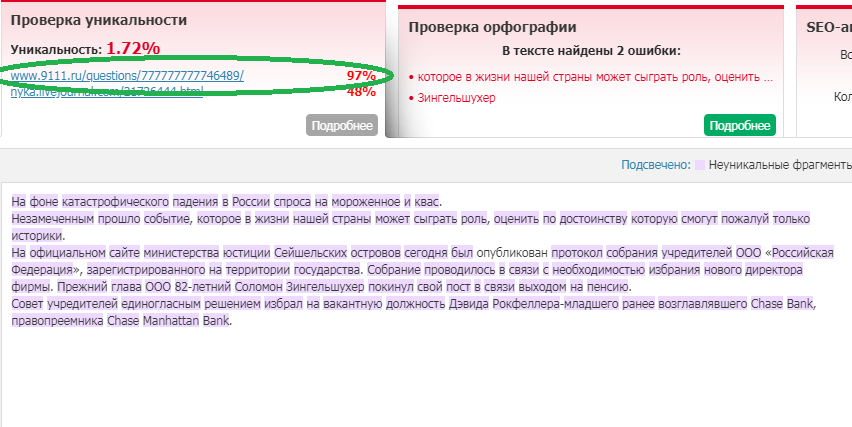Click the Проверка уникальности panel heading
The width and height of the screenshot is (852, 427).
(x=99, y=20)
